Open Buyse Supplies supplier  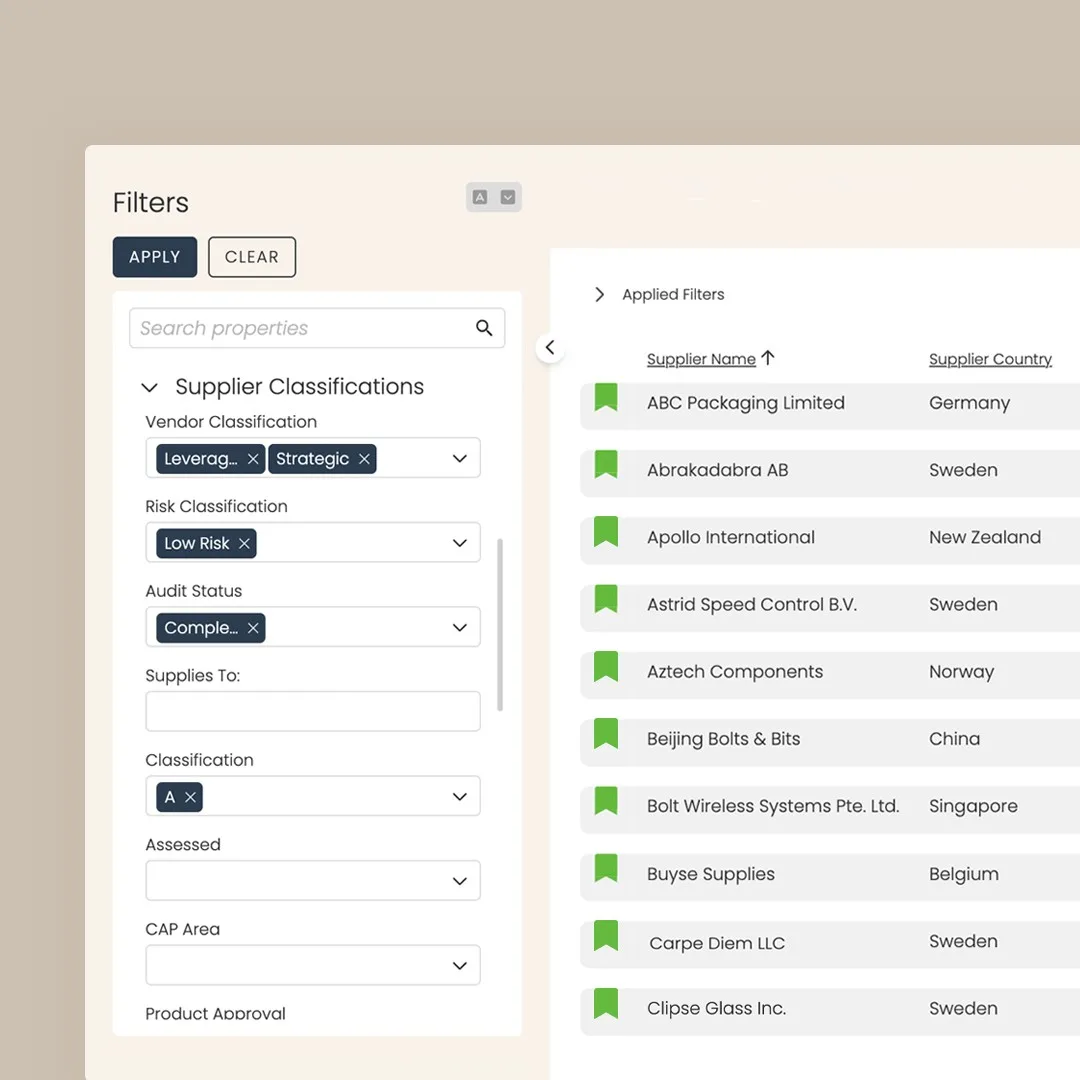coord(710,874)
